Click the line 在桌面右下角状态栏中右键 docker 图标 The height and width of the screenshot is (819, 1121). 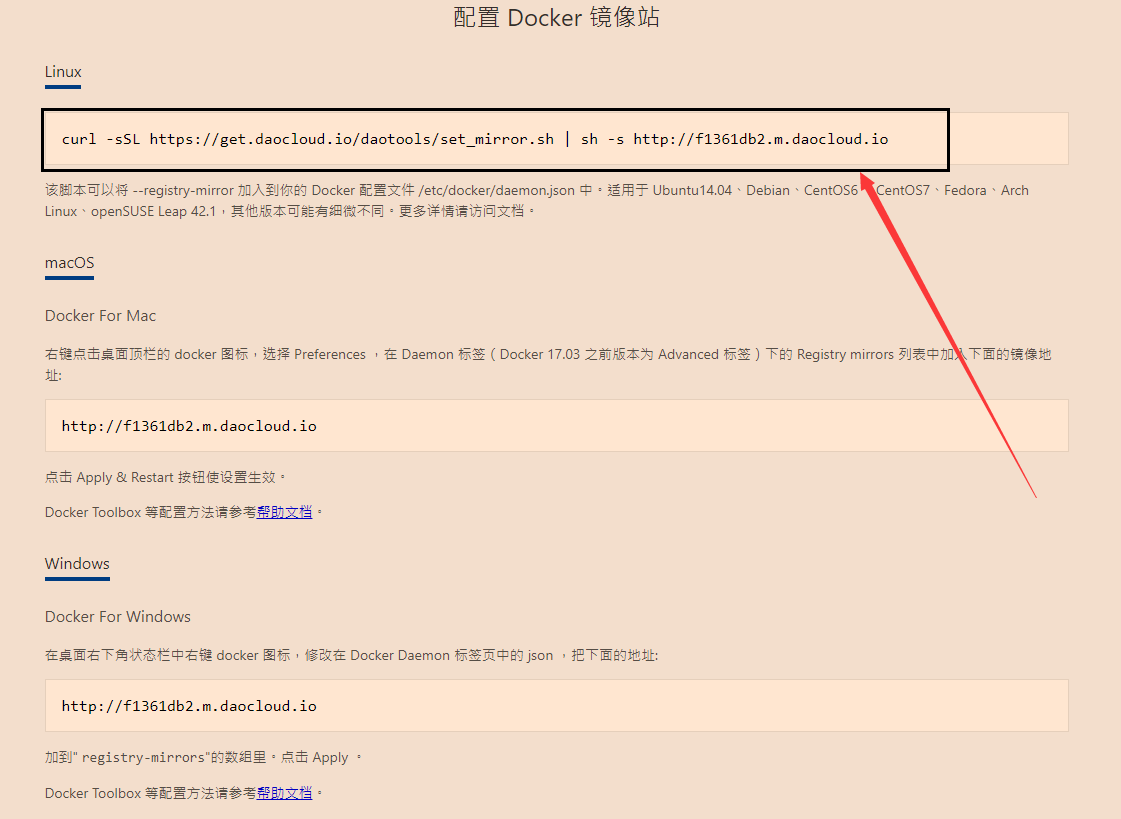(351, 655)
